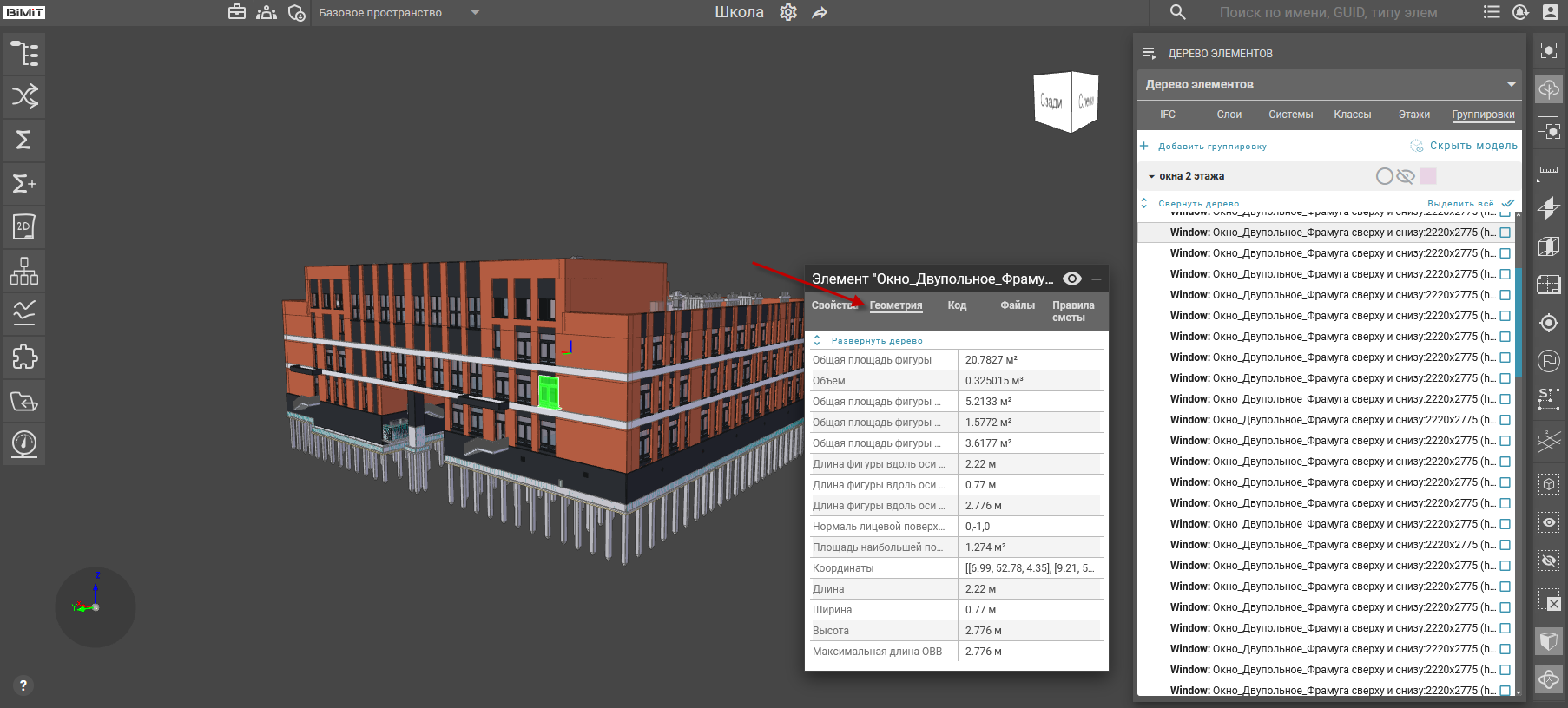Click the shuffle arrows icon in left sidebar

click(24, 96)
